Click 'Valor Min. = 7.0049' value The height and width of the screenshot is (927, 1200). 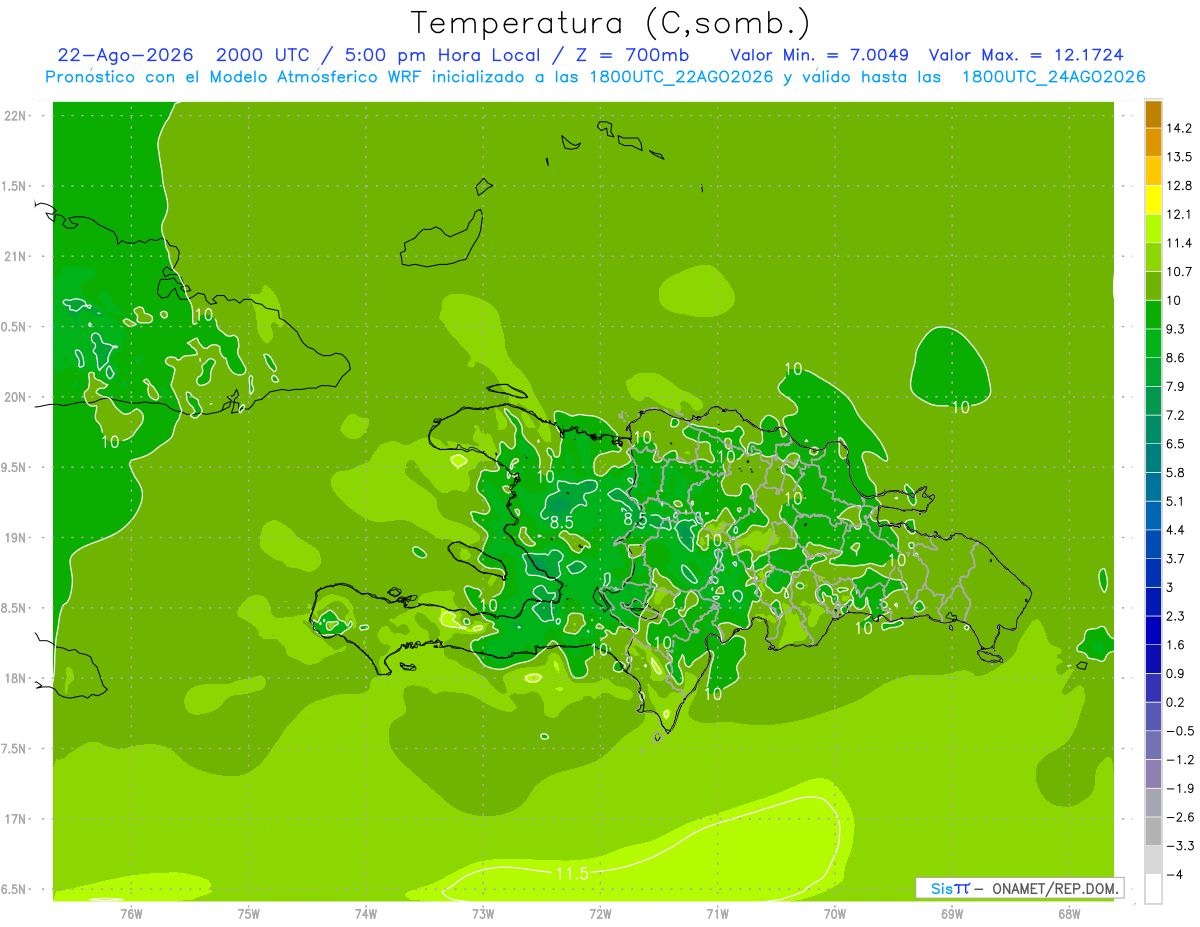[820, 55]
